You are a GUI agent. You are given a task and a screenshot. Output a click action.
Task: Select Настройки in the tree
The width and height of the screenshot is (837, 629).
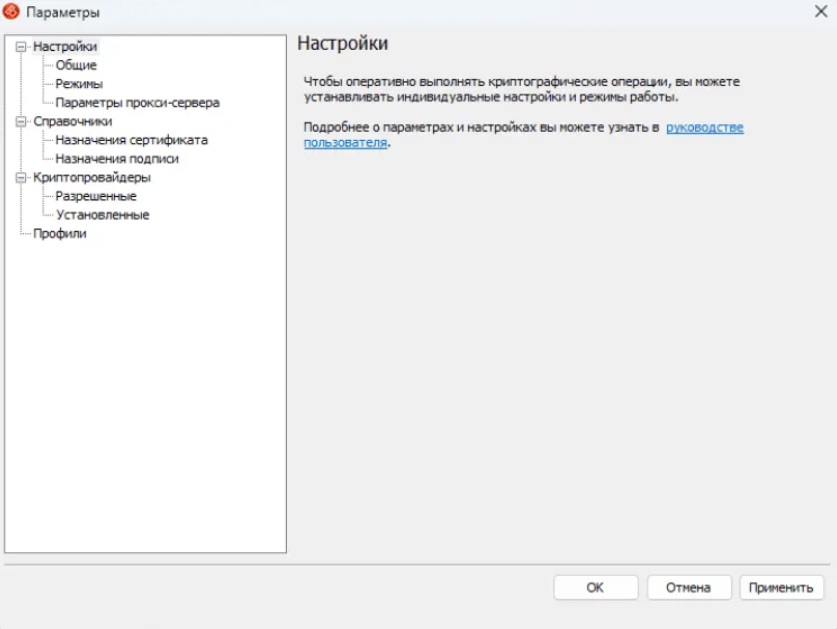click(x=65, y=46)
